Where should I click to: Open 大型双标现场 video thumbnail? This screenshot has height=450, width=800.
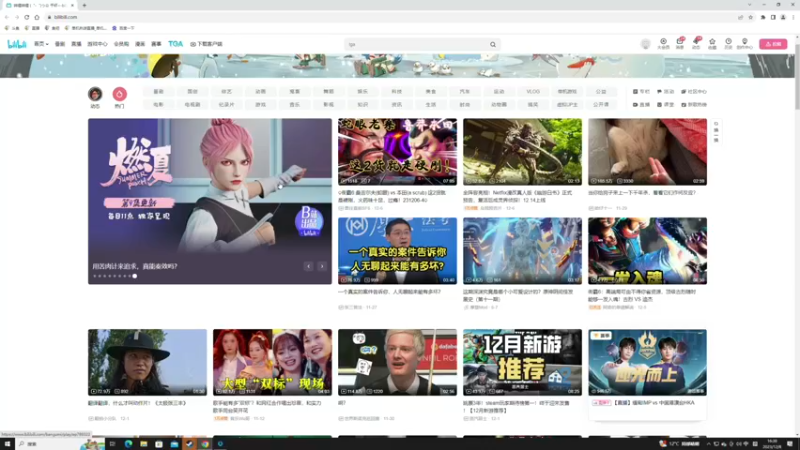coord(272,362)
